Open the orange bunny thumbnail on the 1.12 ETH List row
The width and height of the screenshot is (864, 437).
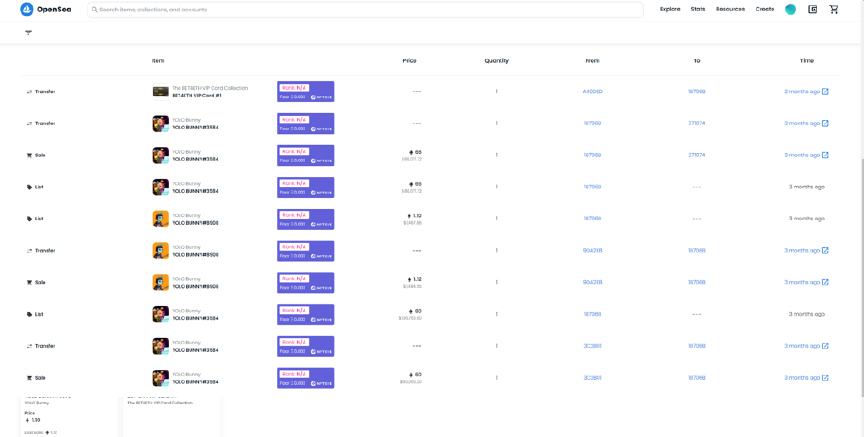pos(160,219)
